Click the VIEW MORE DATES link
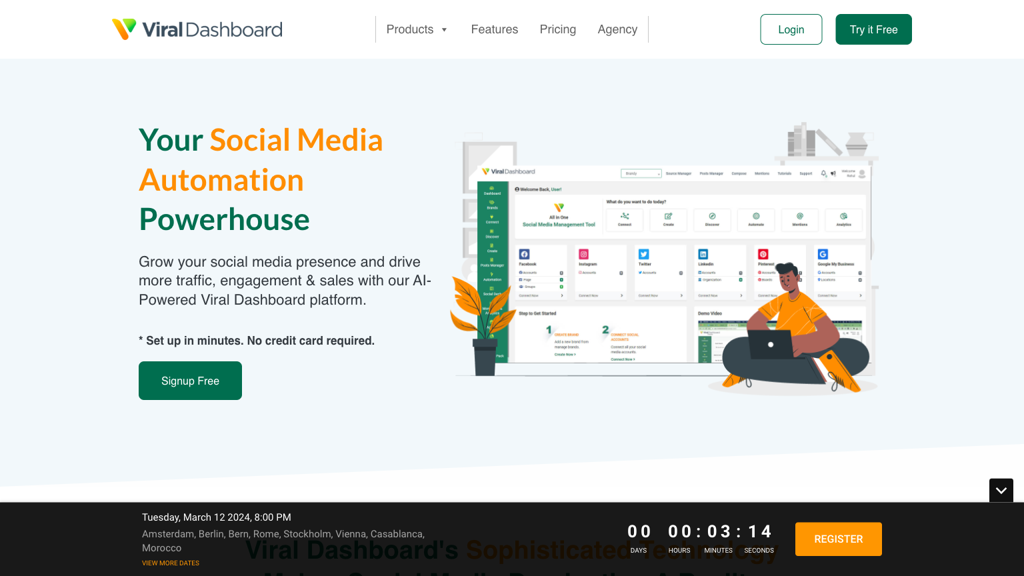The width and height of the screenshot is (1024, 576). pyautogui.click(x=169, y=563)
